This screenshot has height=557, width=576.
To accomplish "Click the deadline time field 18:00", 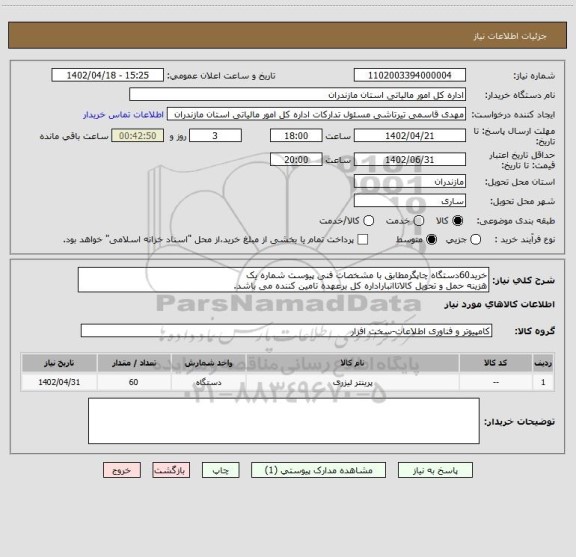I will [296, 136].
